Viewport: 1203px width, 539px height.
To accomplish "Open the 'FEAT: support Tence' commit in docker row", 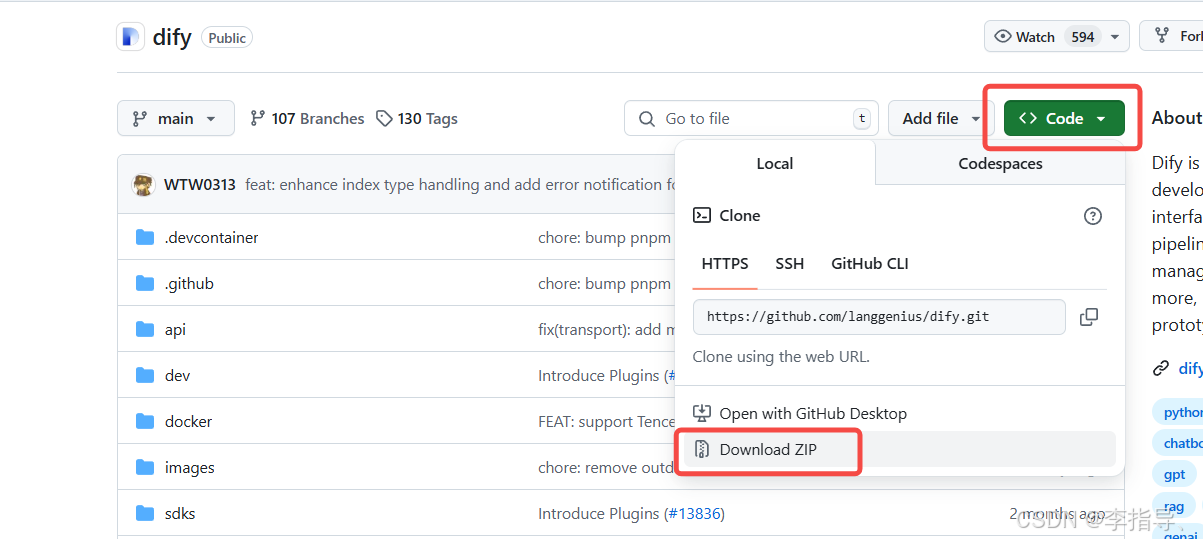I will tap(607, 422).
